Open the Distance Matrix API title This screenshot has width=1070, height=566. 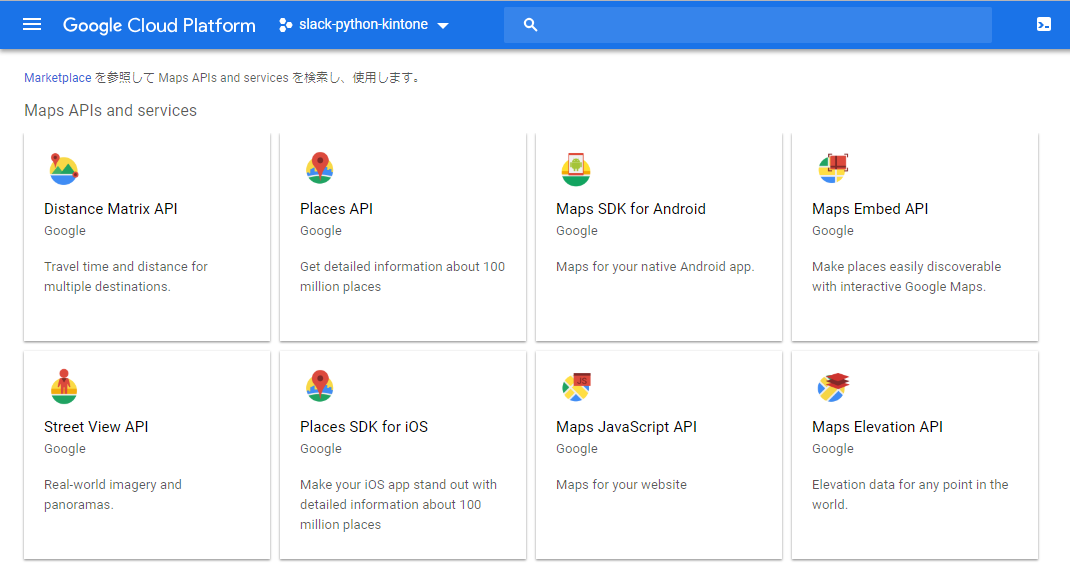tap(111, 209)
